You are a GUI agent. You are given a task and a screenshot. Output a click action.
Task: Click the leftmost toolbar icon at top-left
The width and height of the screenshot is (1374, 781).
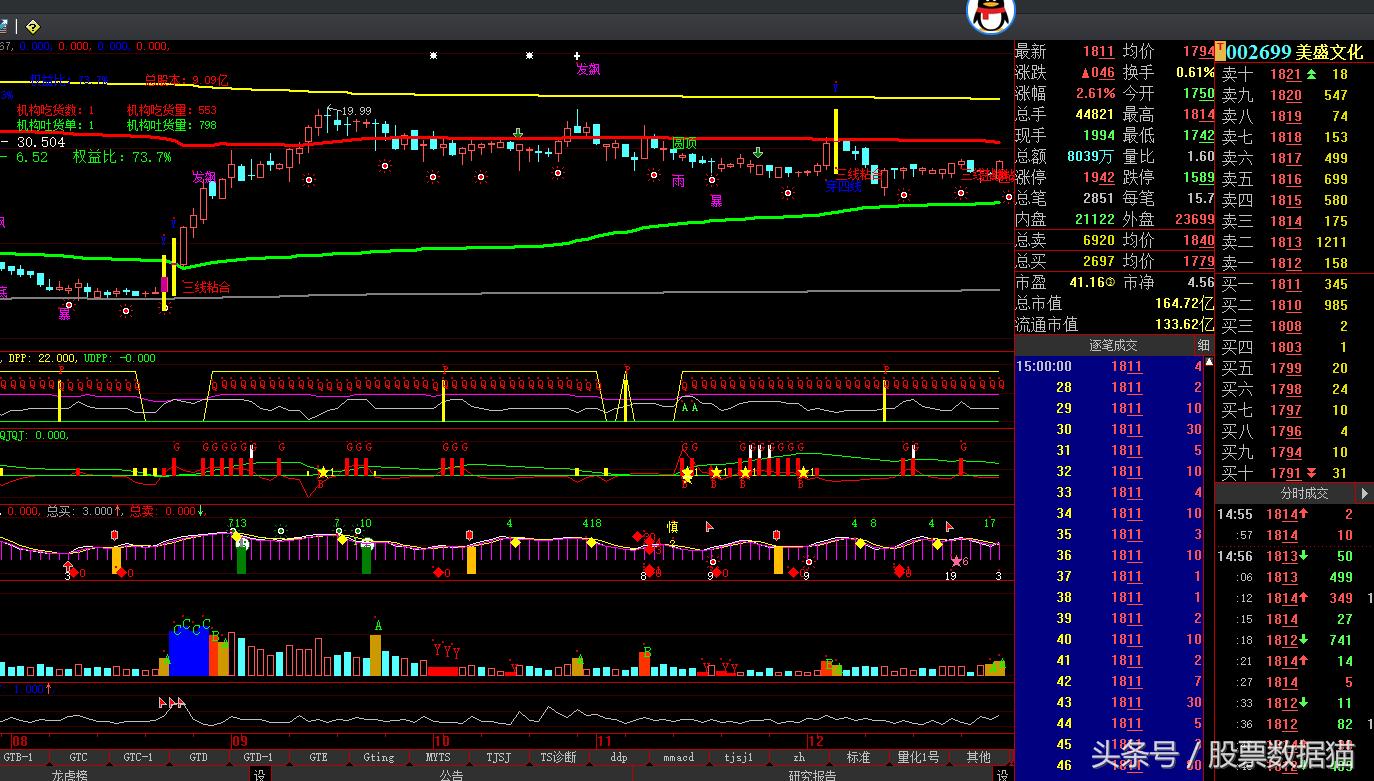pyautogui.click(x=4, y=26)
